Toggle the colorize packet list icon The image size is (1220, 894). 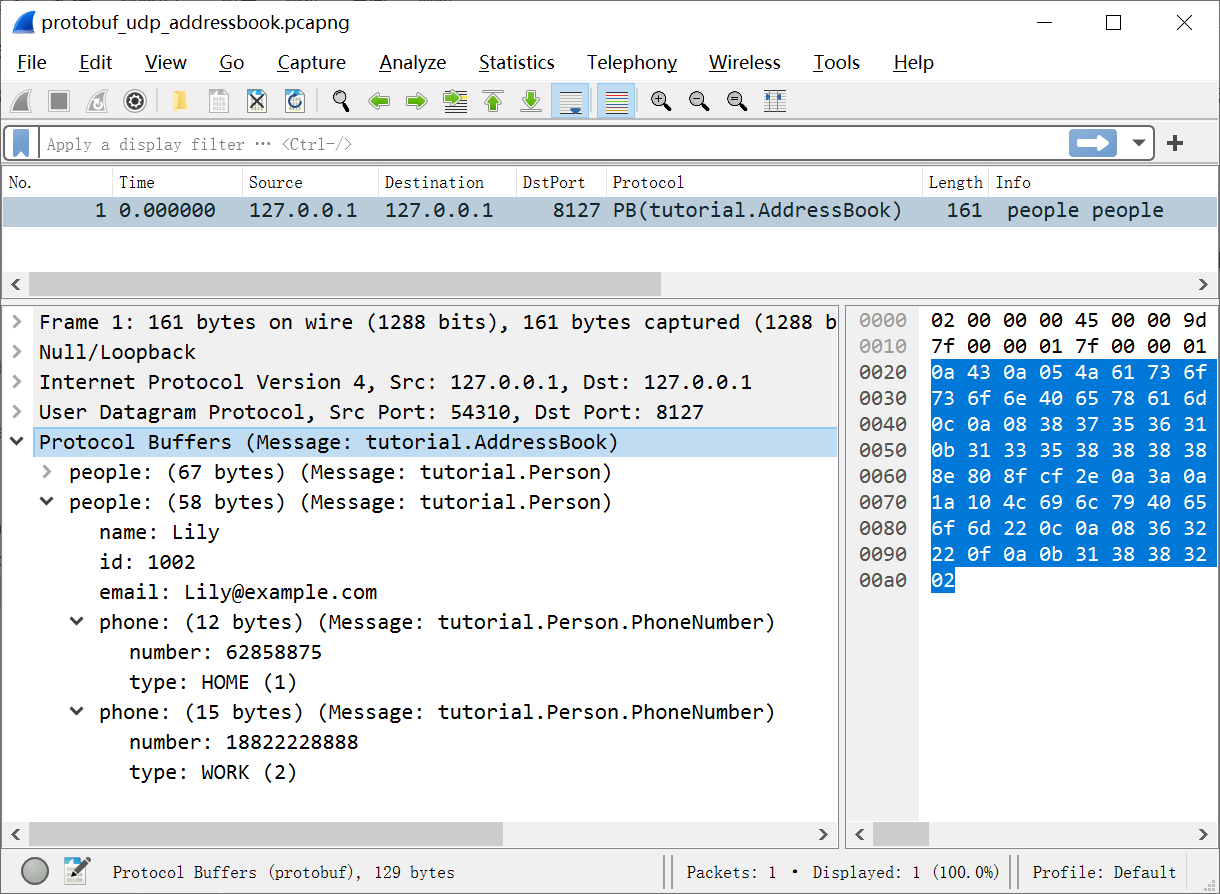coord(616,100)
